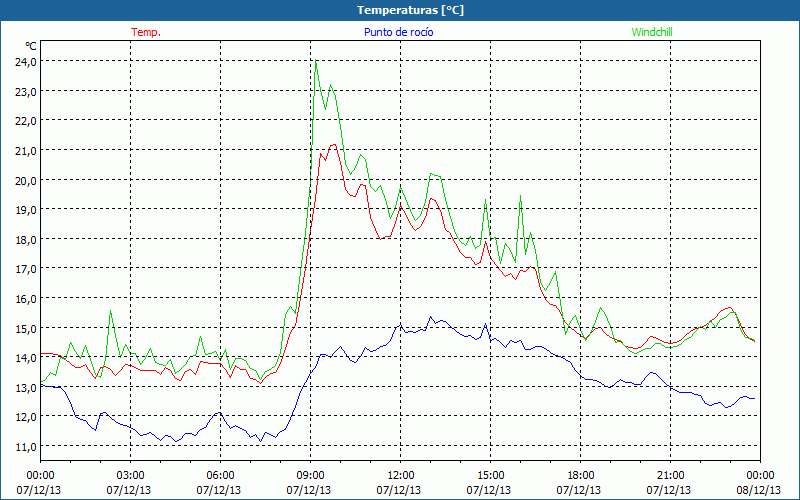800x500 pixels.
Task: Click the blue dew point peak after 12:00
Action: [x=430, y=317]
